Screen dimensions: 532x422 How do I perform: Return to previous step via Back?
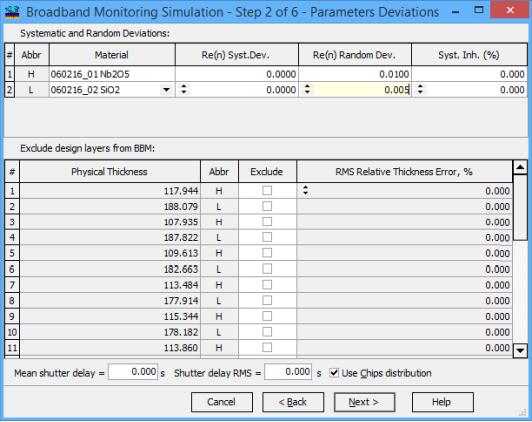click(x=293, y=402)
